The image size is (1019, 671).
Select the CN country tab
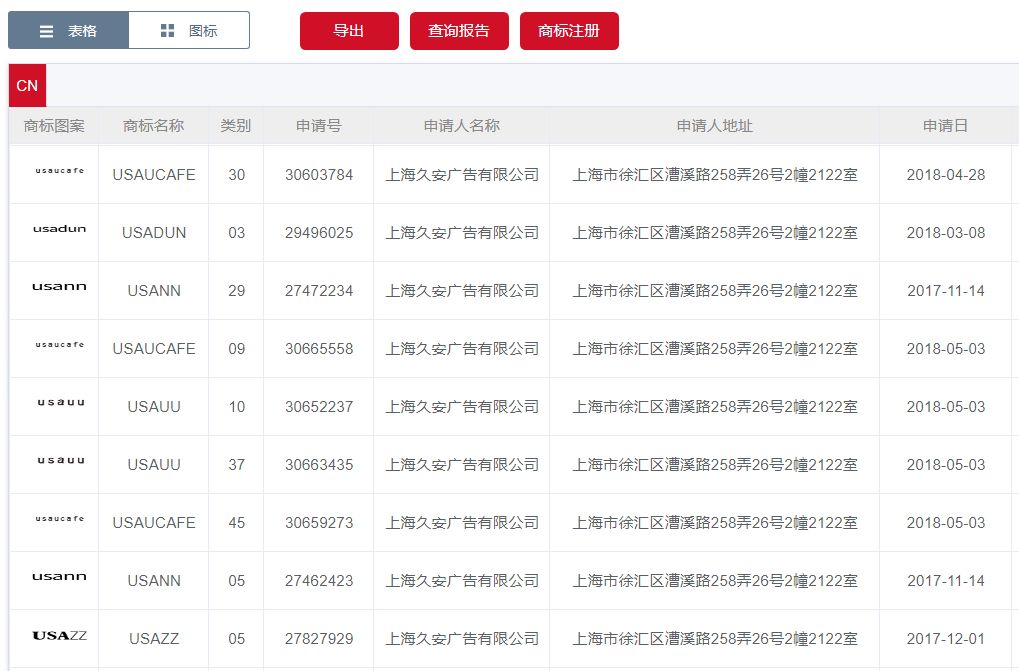(27, 86)
